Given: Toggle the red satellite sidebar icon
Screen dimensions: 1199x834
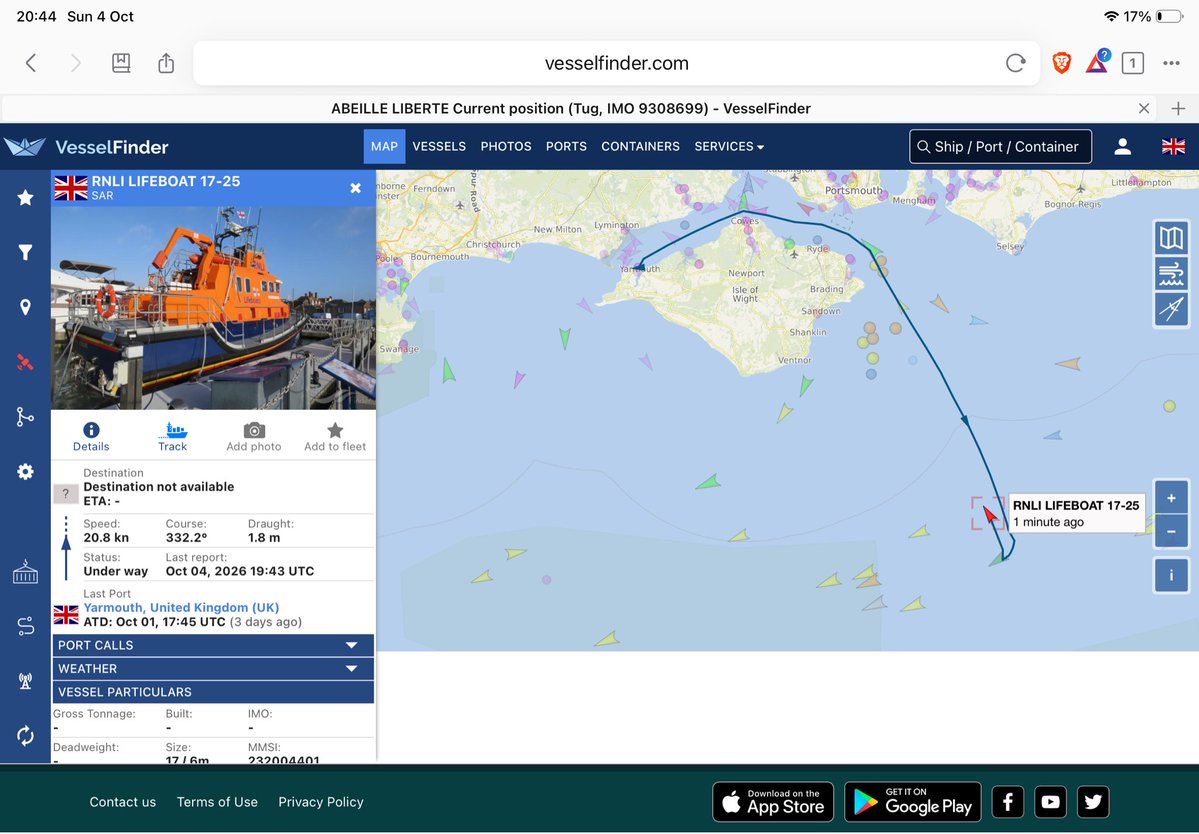Looking at the screenshot, I should 25,362.
